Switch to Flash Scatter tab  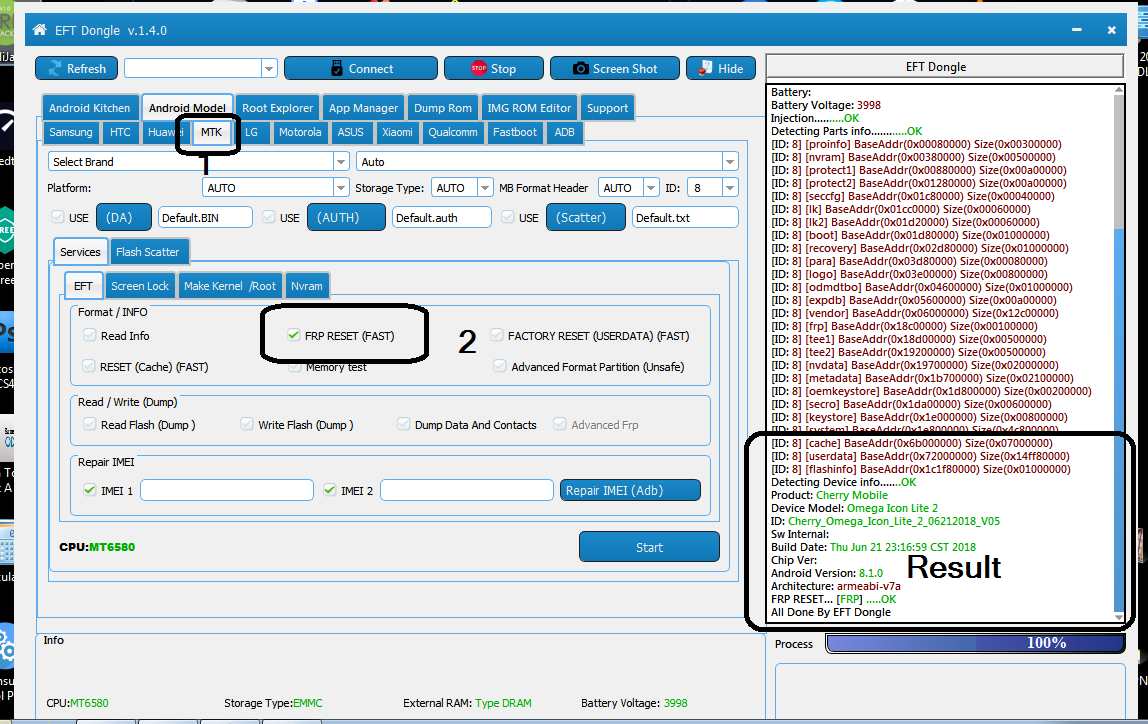(148, 252)
